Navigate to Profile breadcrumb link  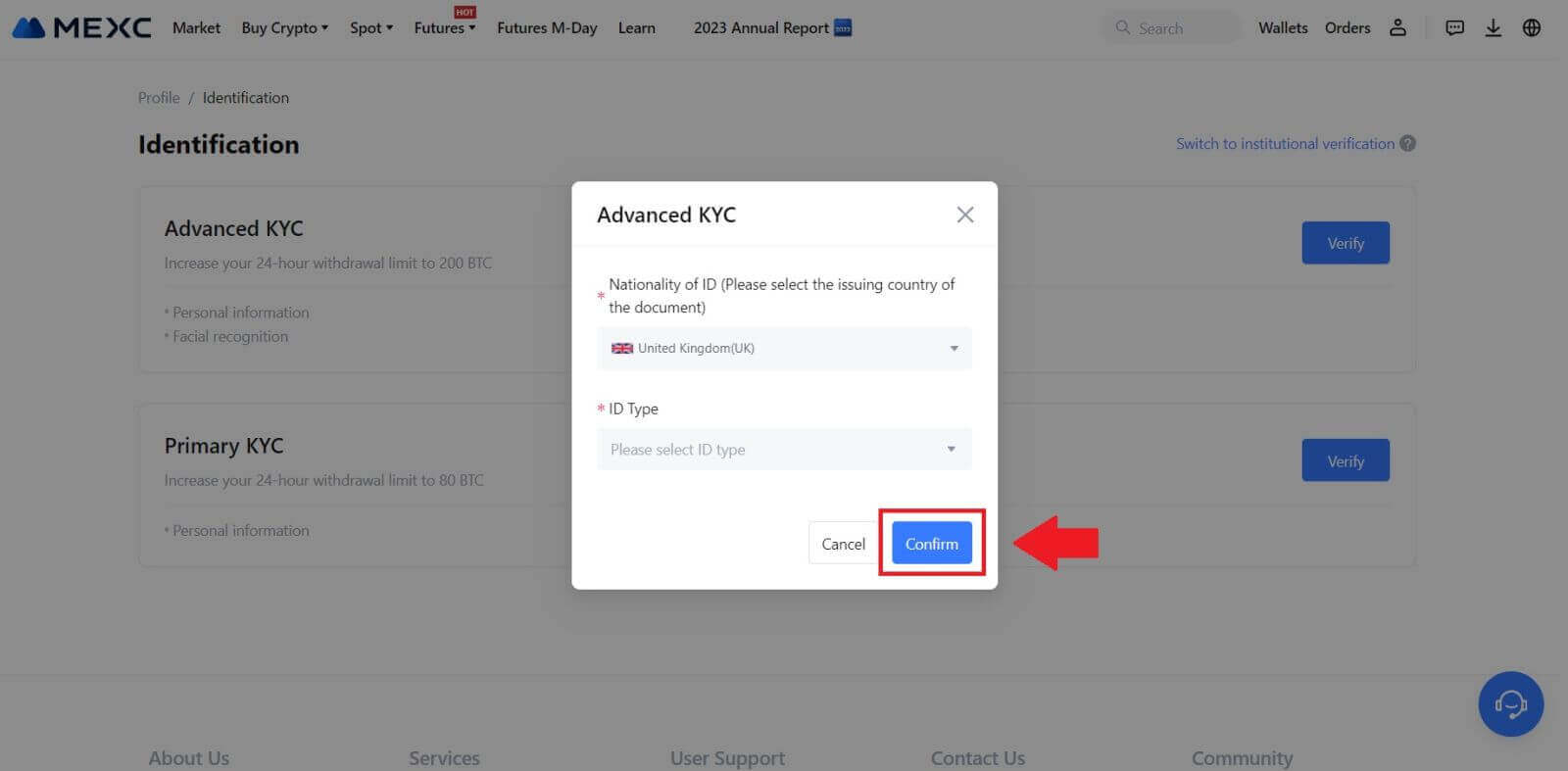tap(159, 97)
